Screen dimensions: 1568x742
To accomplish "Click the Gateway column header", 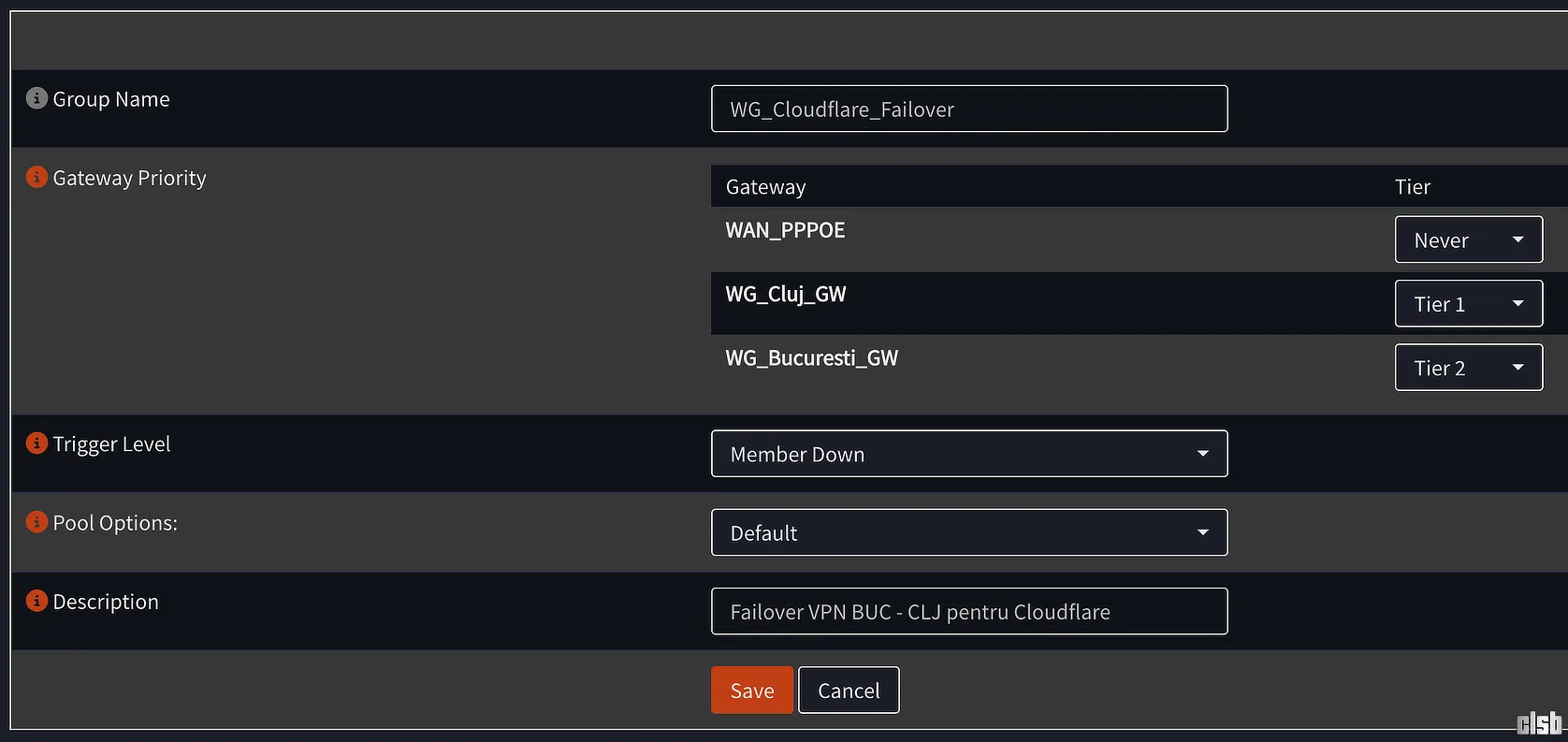I will (x=765, y=187).
